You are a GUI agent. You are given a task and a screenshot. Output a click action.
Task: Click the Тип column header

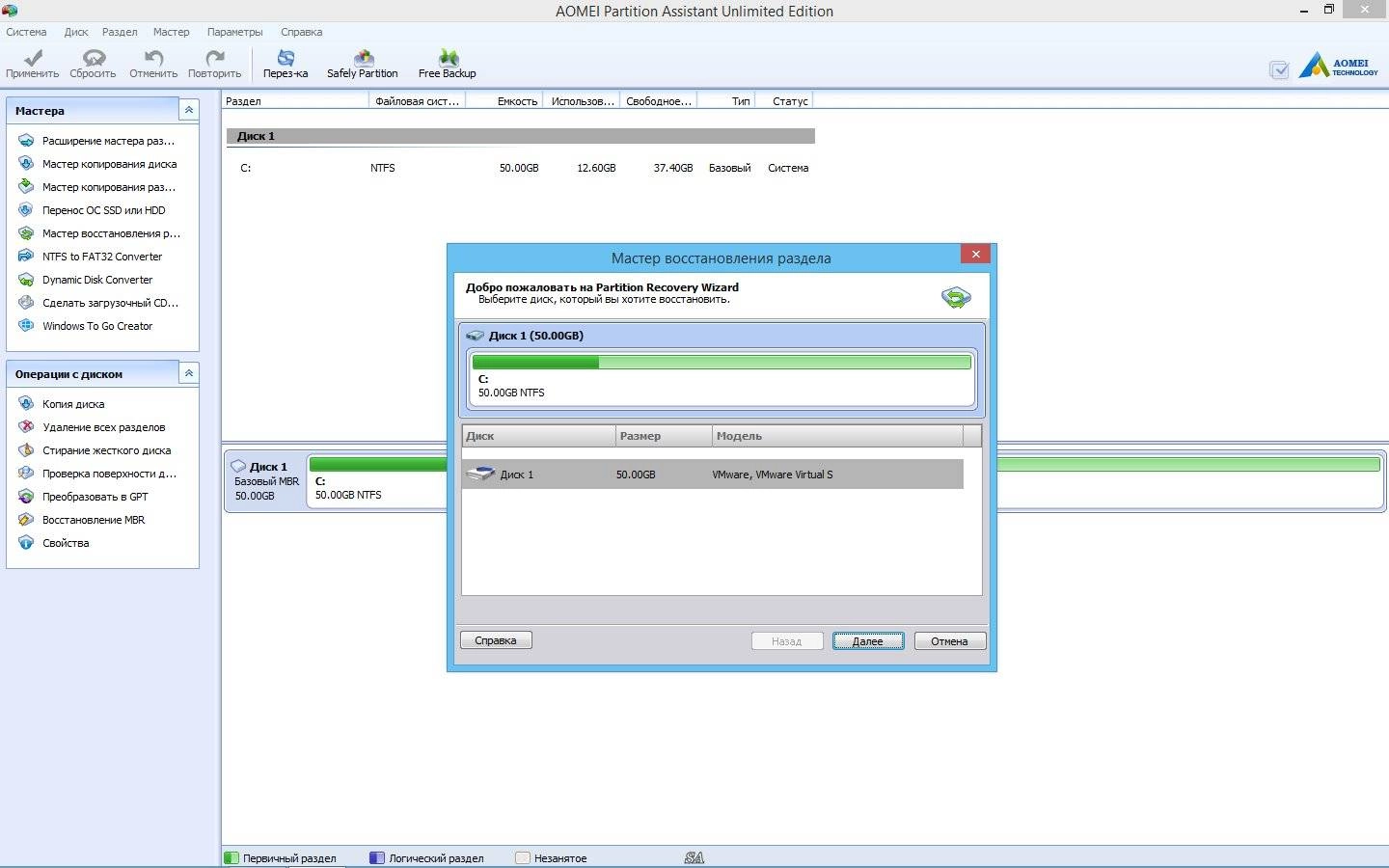(x=726, y=100)
